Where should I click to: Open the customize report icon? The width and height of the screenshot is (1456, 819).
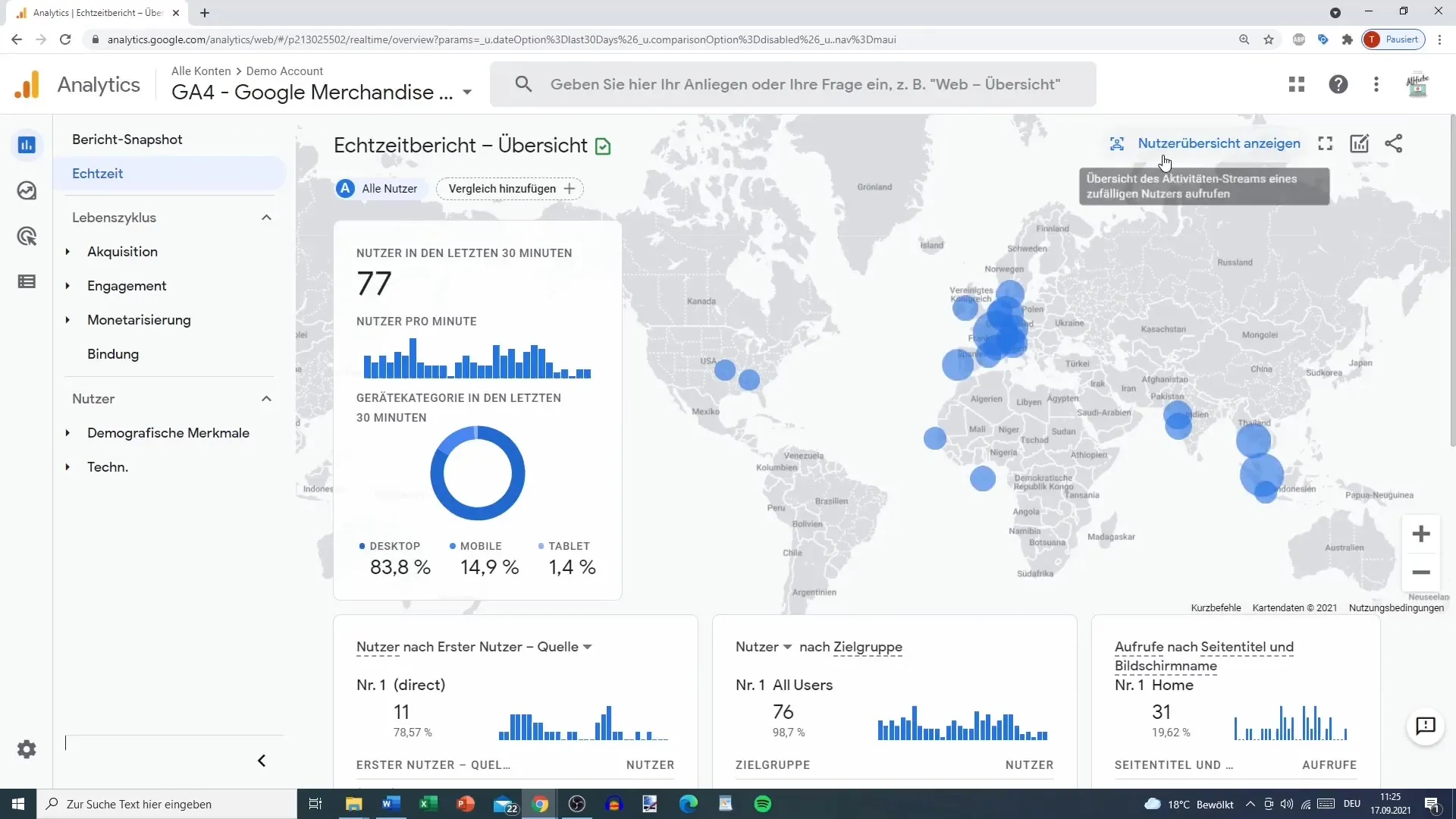point(1360,143)
